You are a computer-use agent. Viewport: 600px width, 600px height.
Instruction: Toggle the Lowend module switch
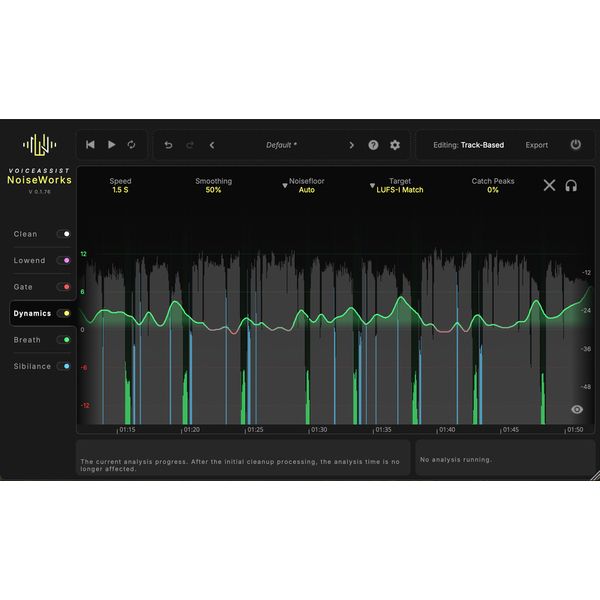pos(64,260)
